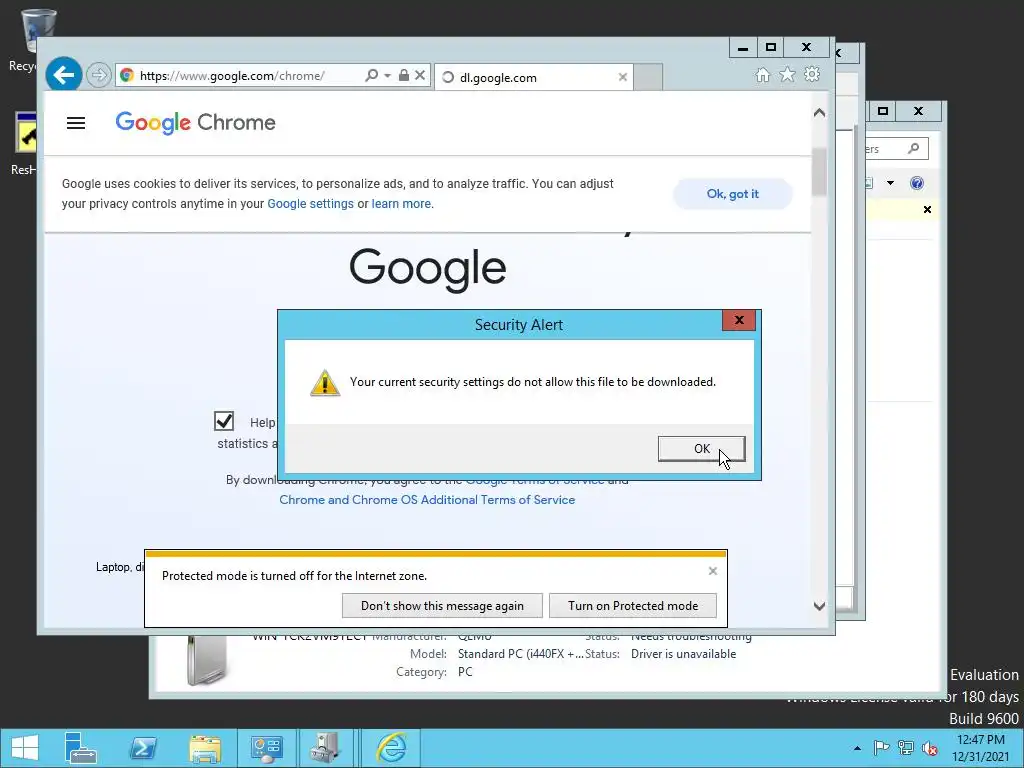Click the 'Driver is unavailable' status text
Image resolution: width=1024 pixels, height=768 pixels.
point(683,654)
